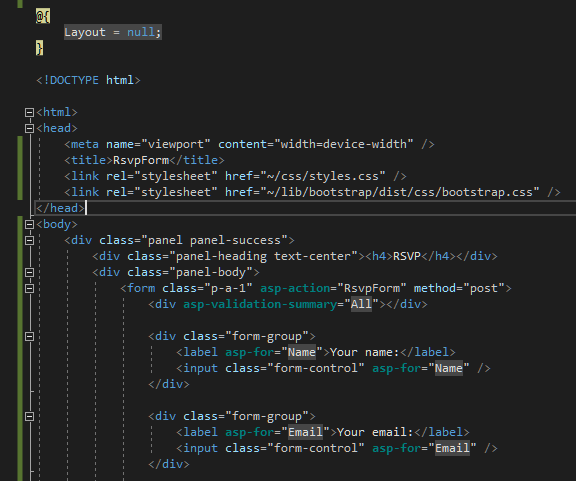
Task: Click the method="post" attribute
Action: (459, 288)
